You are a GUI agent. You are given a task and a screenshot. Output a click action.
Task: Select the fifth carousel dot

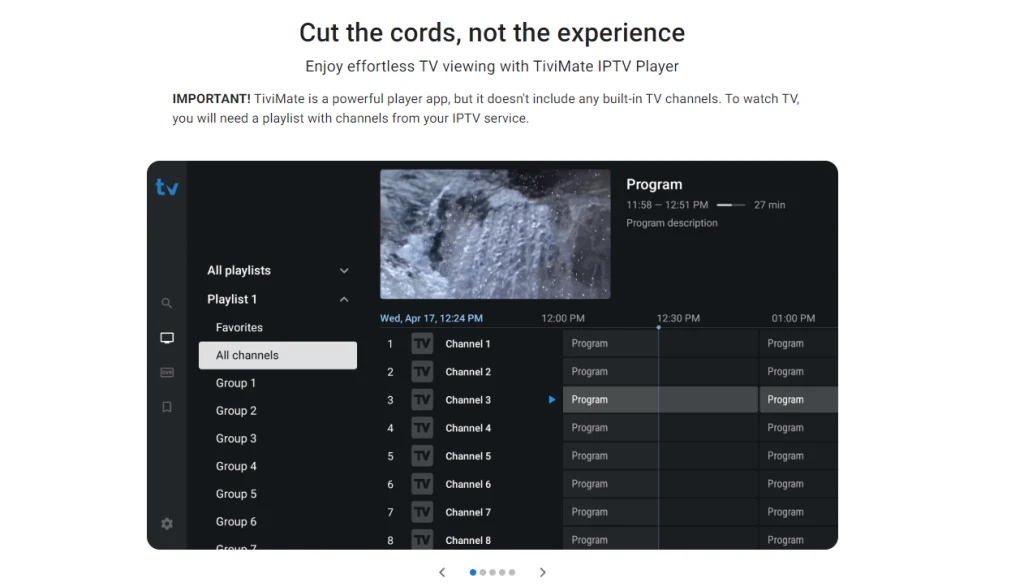tap(512, 572)
